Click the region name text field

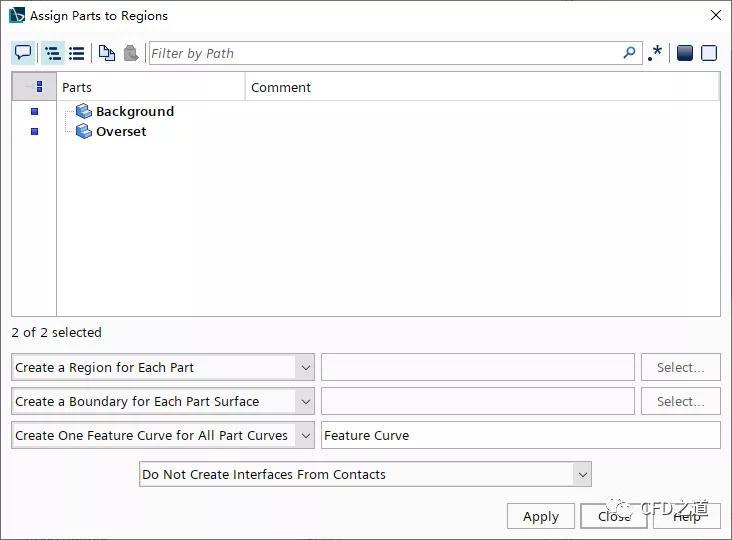click(x=478, y=367)
